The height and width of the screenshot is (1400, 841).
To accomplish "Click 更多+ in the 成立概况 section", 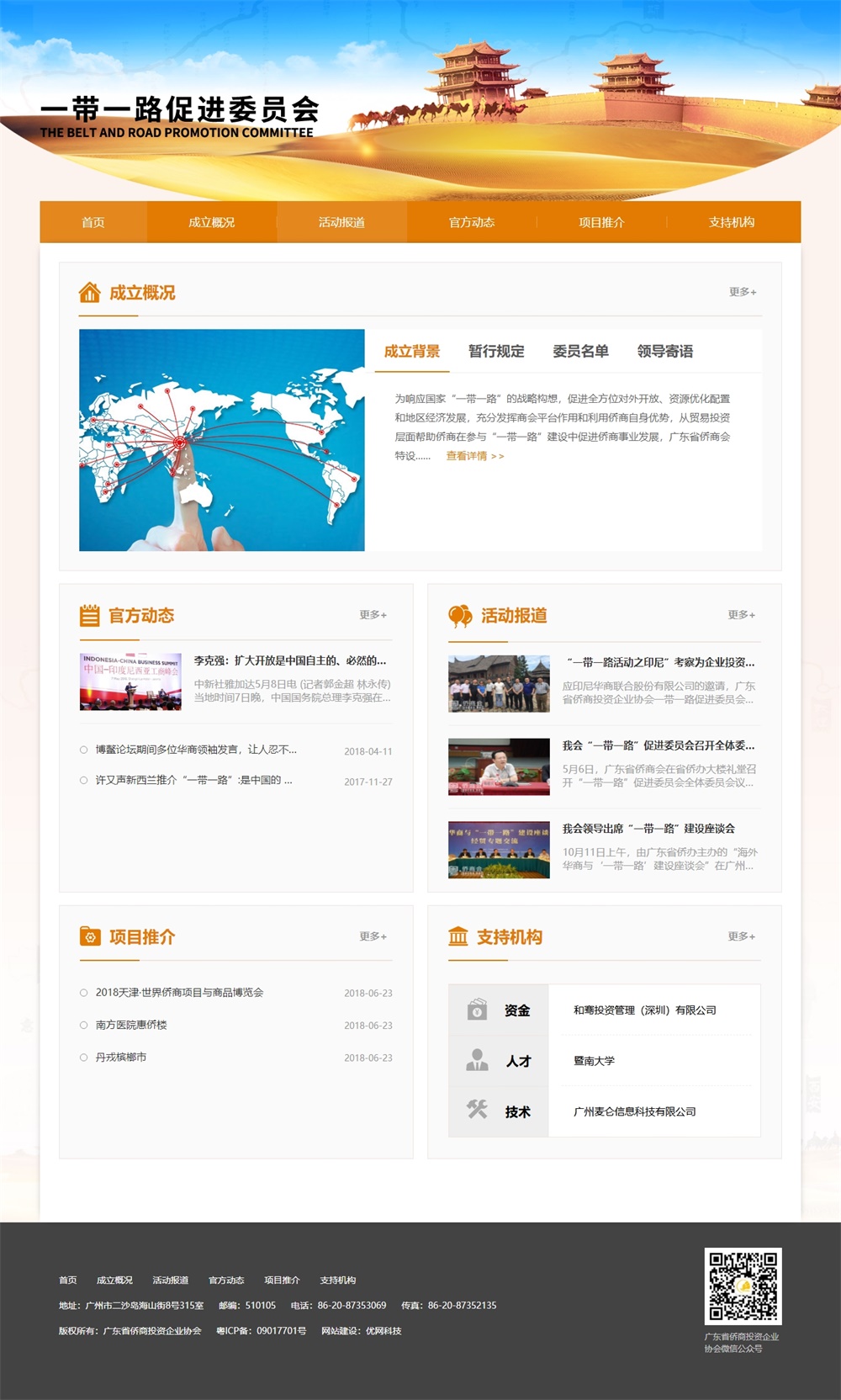I will pyautogui.click(x=743, y=292).
